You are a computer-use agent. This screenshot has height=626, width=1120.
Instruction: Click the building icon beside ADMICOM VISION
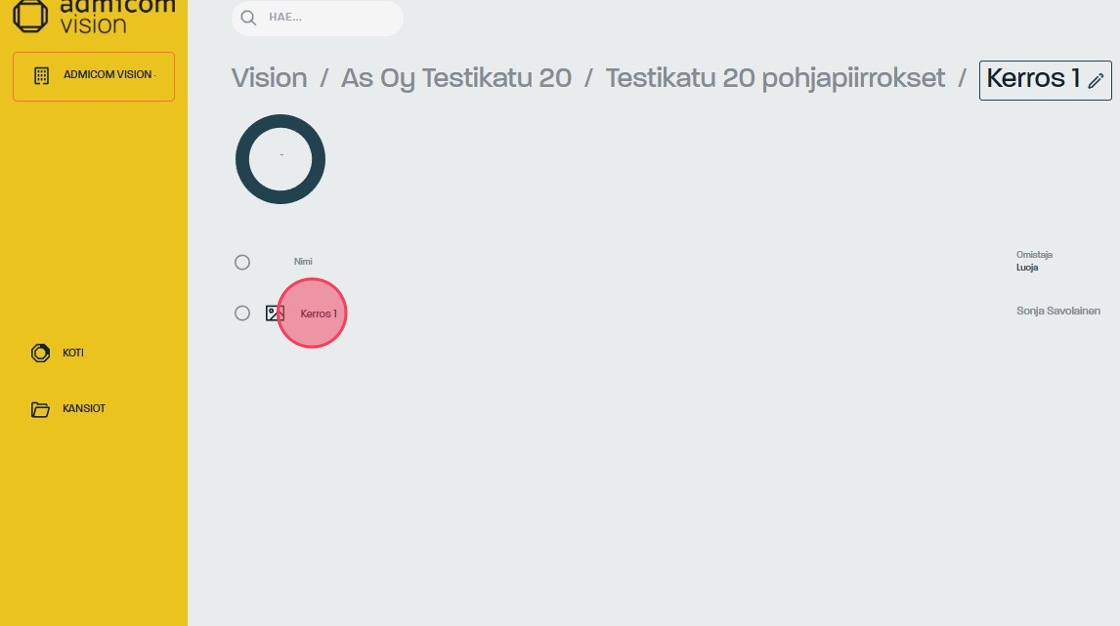tap(41, 76)
